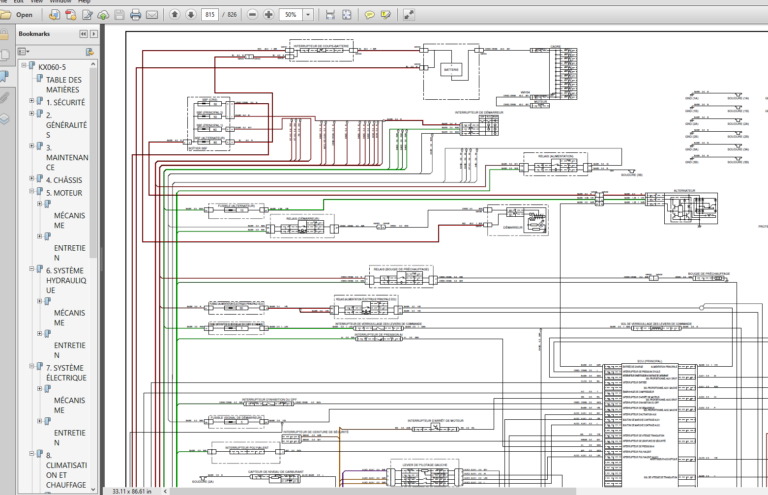This screenshot has height=495, width=768.
Task: Go to previous page with up arrow
Action: (x=175, y=15)
